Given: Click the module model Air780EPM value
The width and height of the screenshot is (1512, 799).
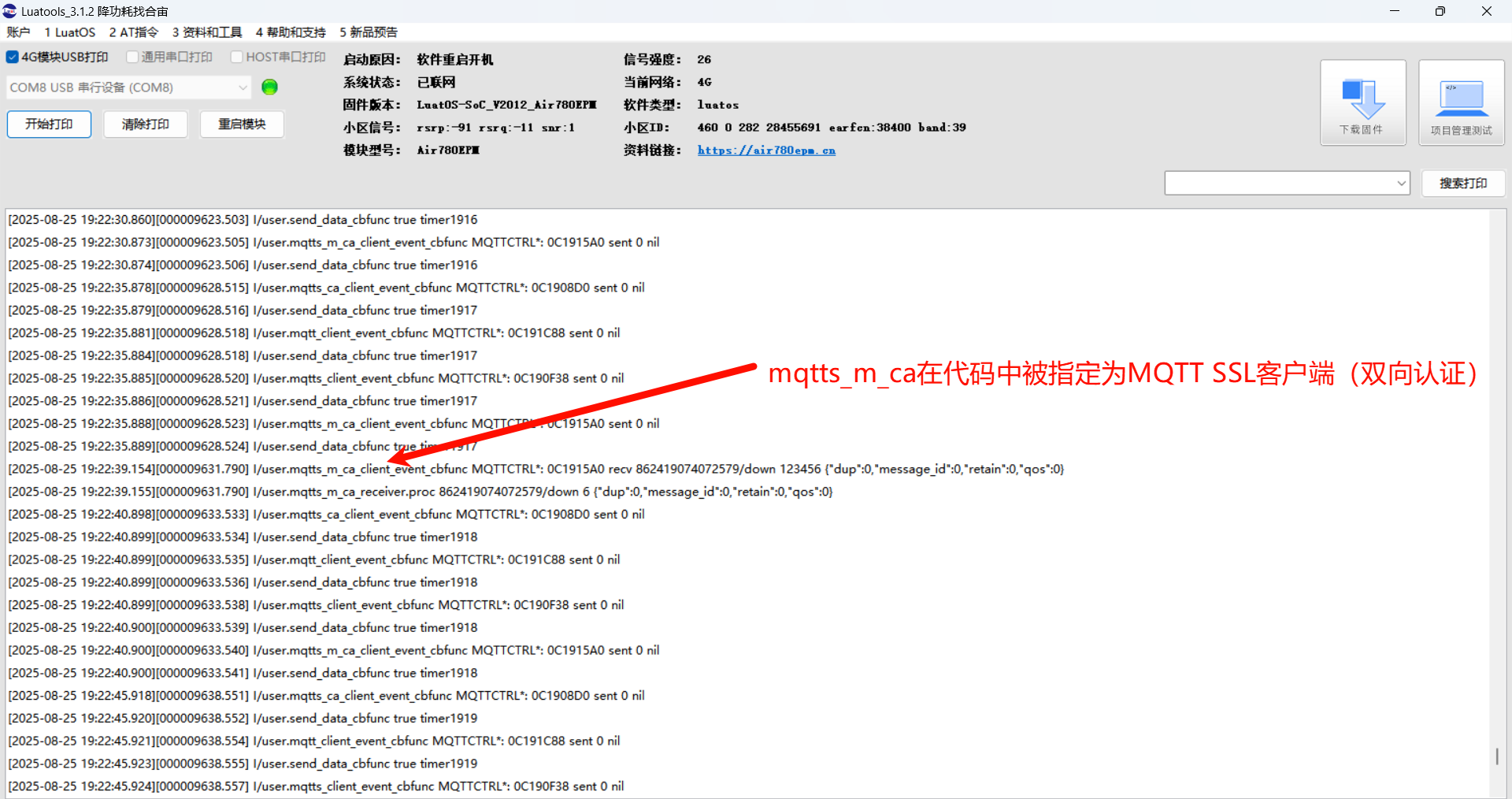Looking at the screenshot, I should coord(448,151).
